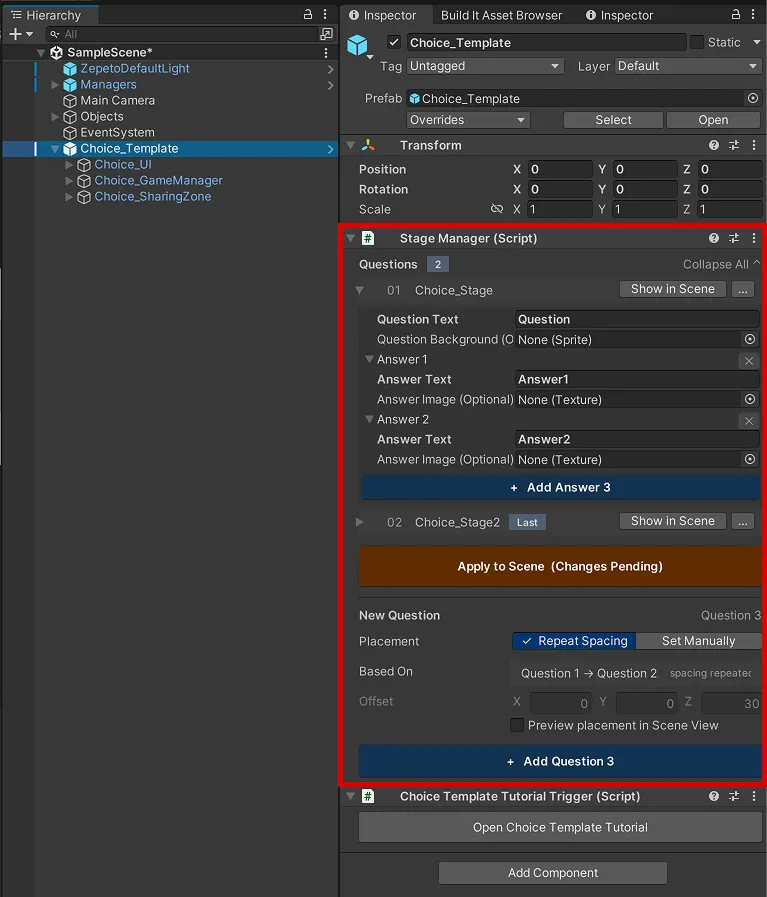Open SampleScene context menu dots

coord(325,53)
